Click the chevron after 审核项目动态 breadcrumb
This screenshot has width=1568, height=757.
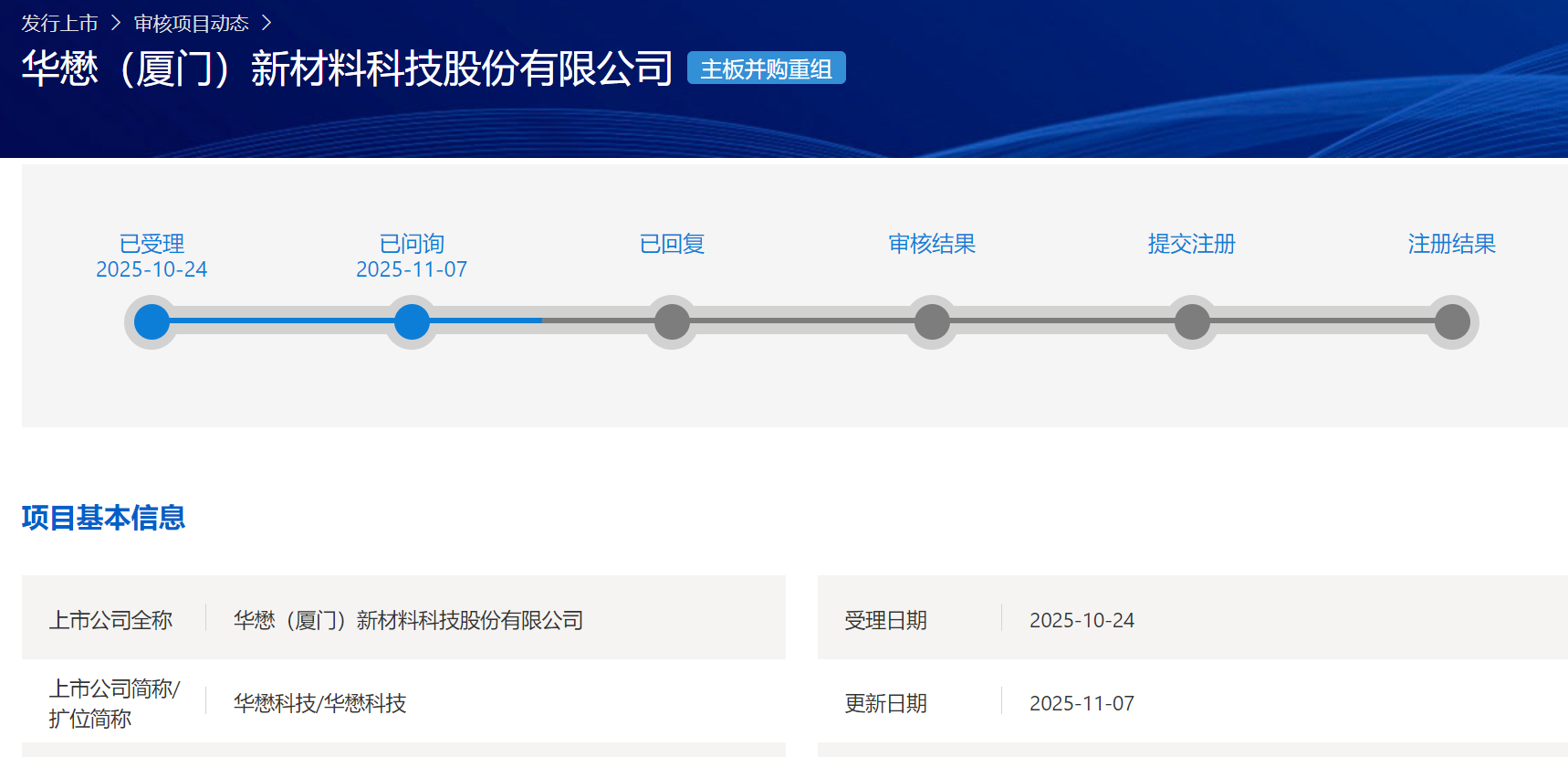[x=267, y=23]
